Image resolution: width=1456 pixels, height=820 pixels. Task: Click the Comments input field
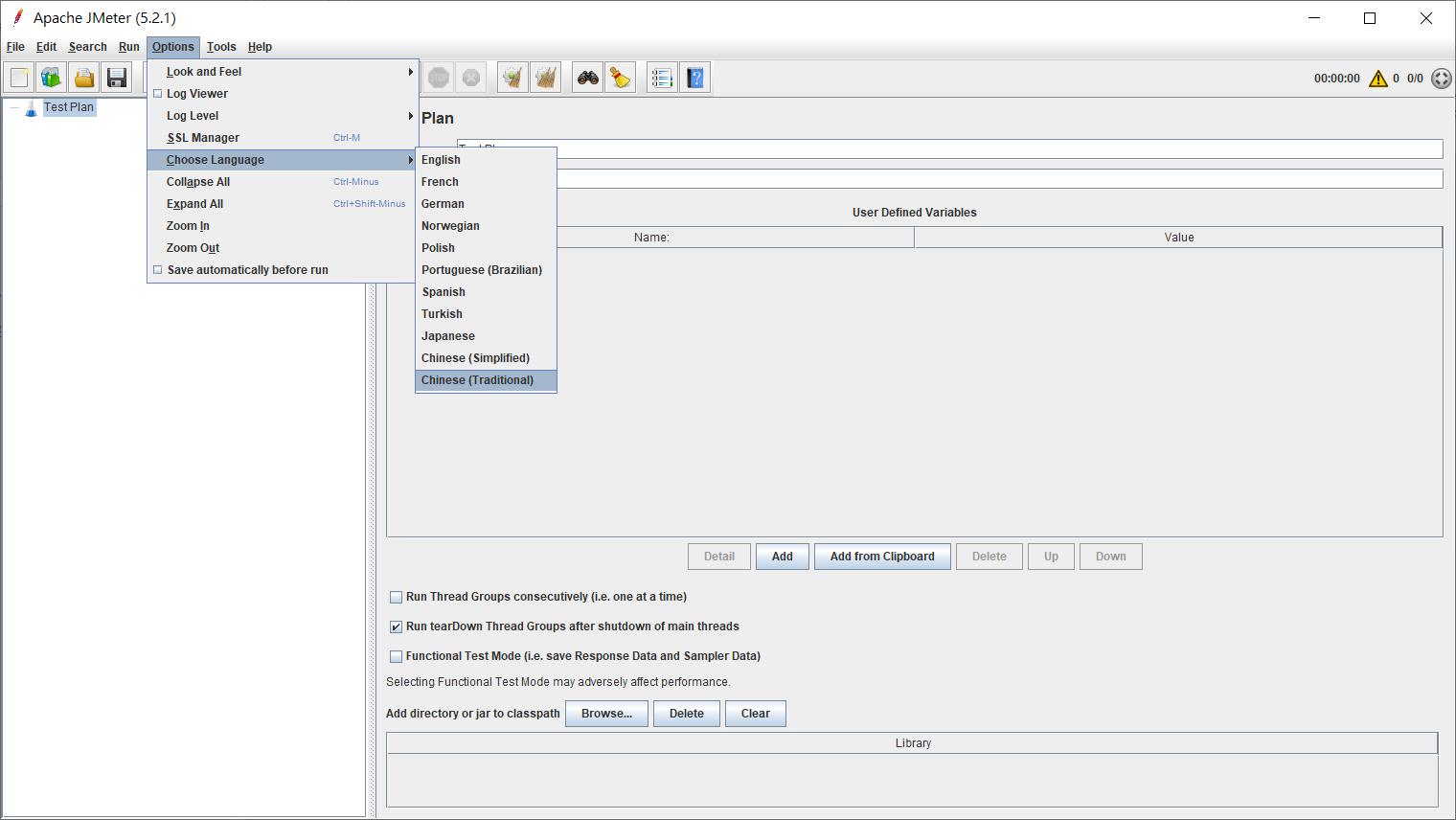(x=999, y=179)
